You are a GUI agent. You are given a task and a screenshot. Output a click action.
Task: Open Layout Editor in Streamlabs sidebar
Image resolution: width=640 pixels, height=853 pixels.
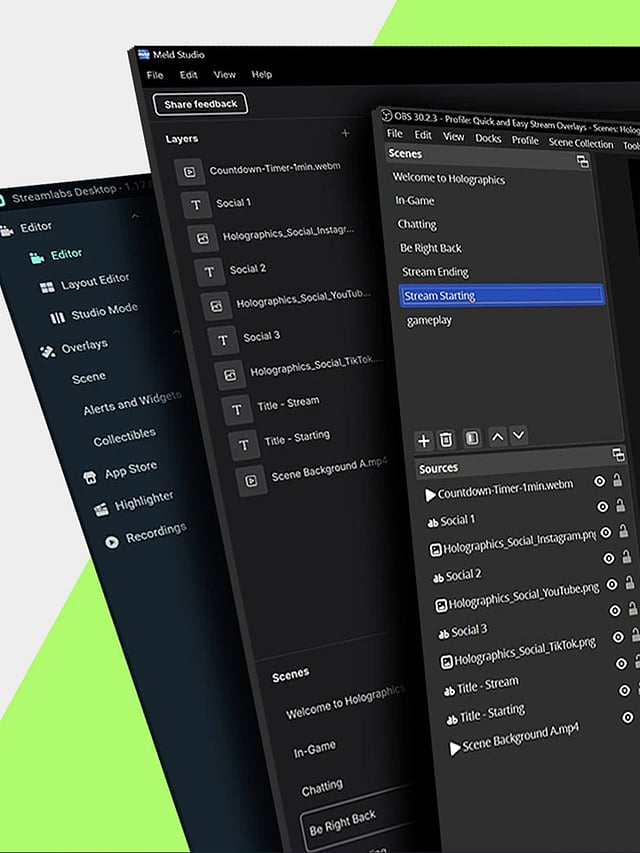click(95, 283)
